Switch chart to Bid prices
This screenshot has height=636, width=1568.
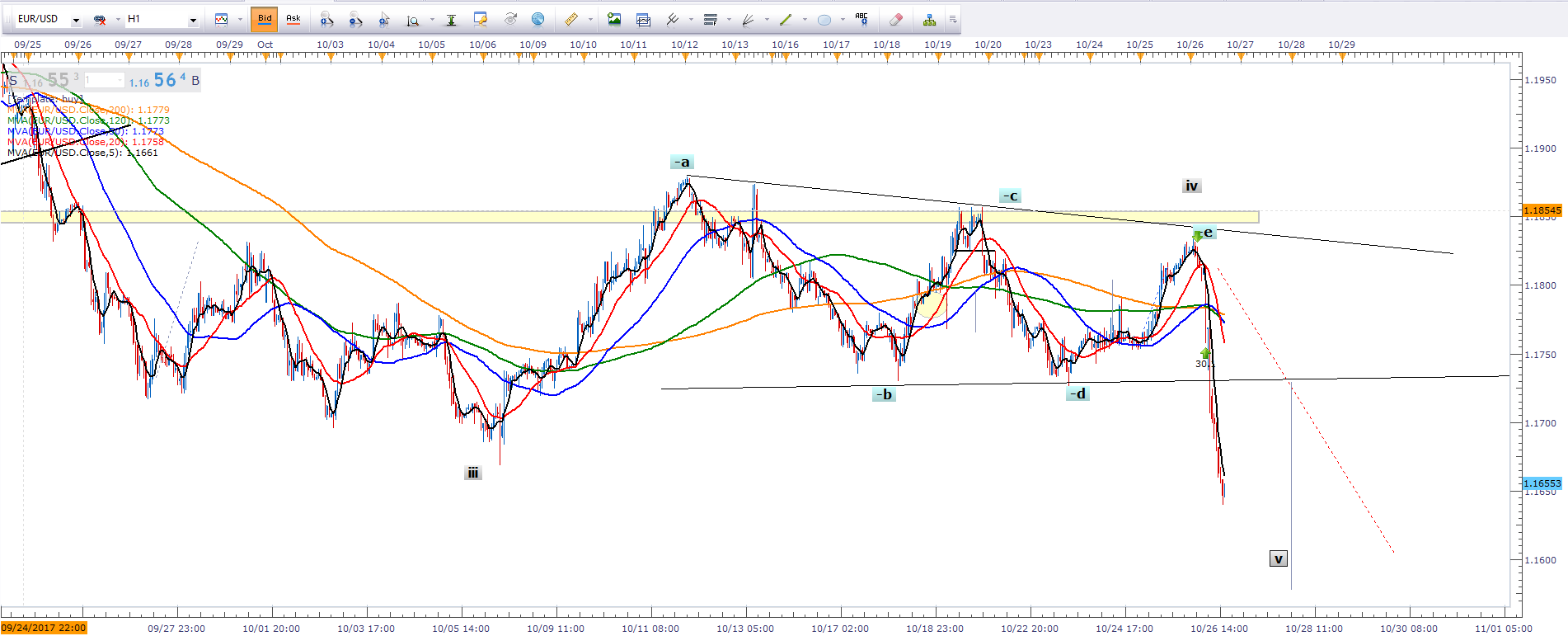265,19
